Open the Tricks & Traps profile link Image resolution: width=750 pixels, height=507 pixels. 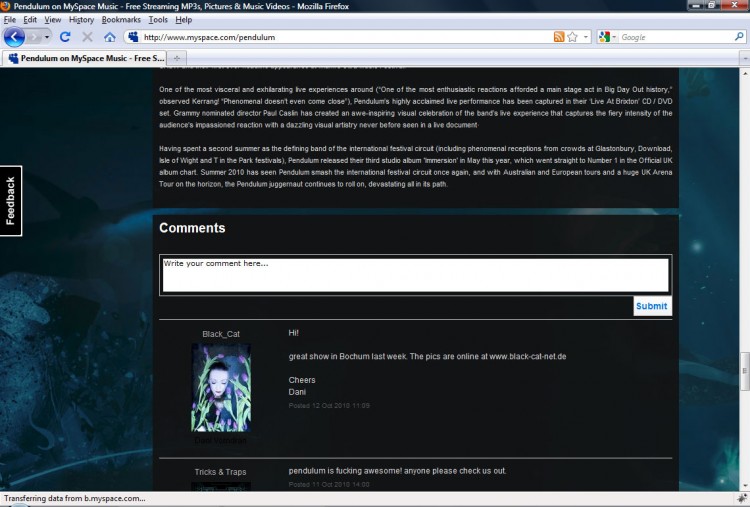click(x=221, y=472)
